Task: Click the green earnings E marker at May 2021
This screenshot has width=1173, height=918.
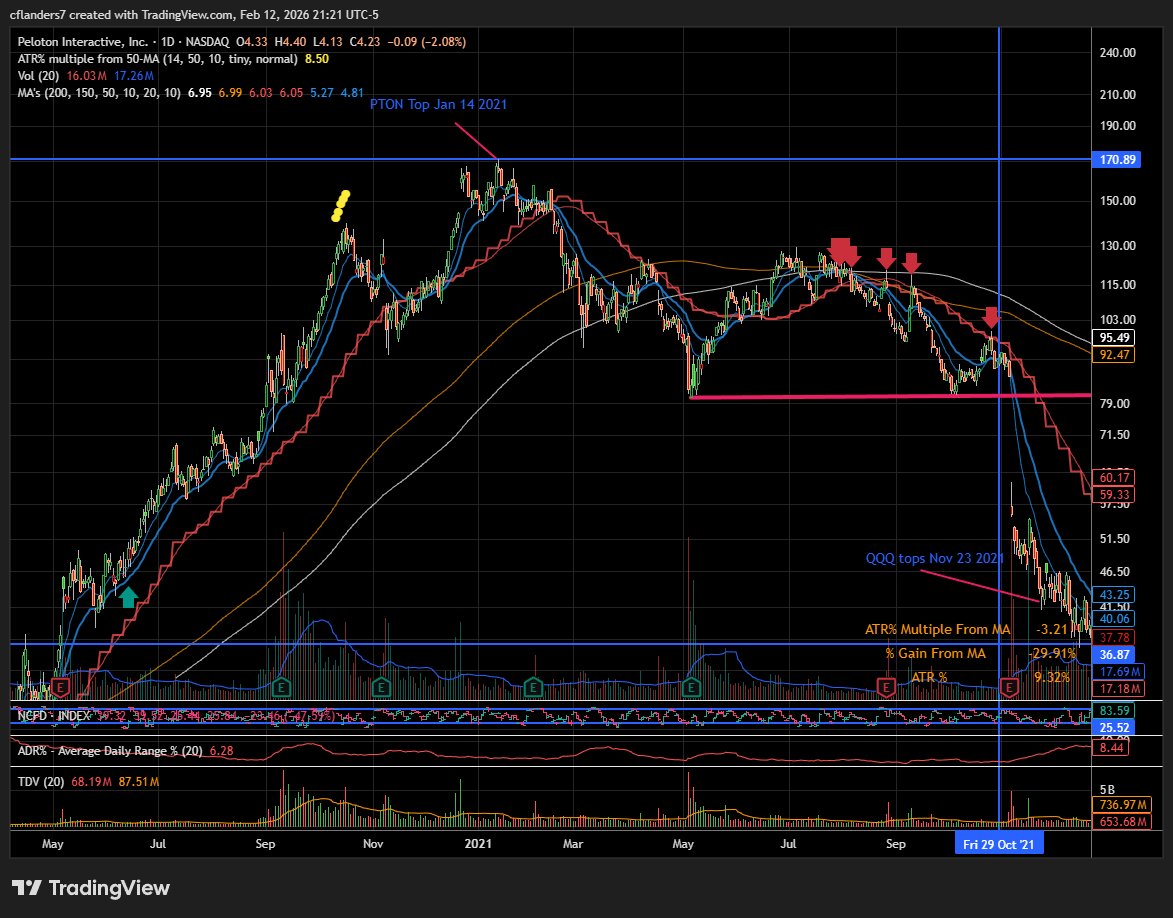Action: pyautogui.click(x=690, y=686)
